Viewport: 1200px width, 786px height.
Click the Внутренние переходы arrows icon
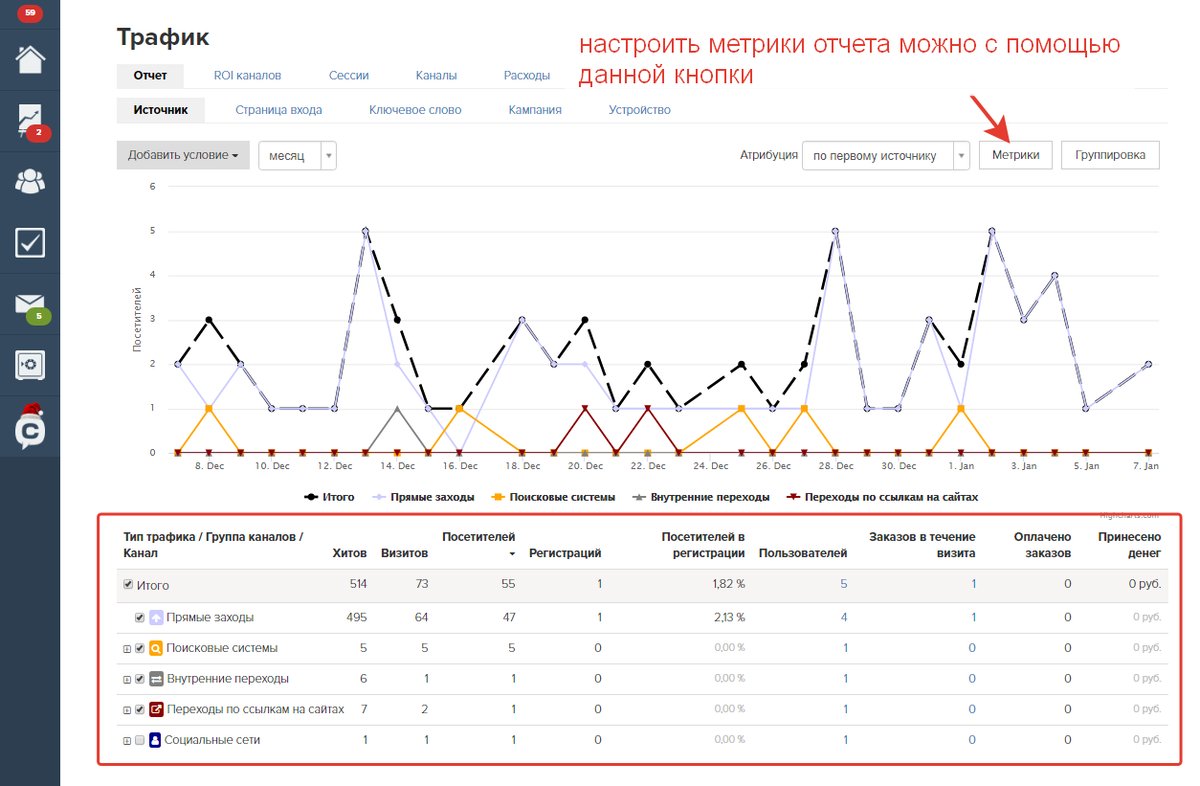pyautogui.click(x=156, y=679)
